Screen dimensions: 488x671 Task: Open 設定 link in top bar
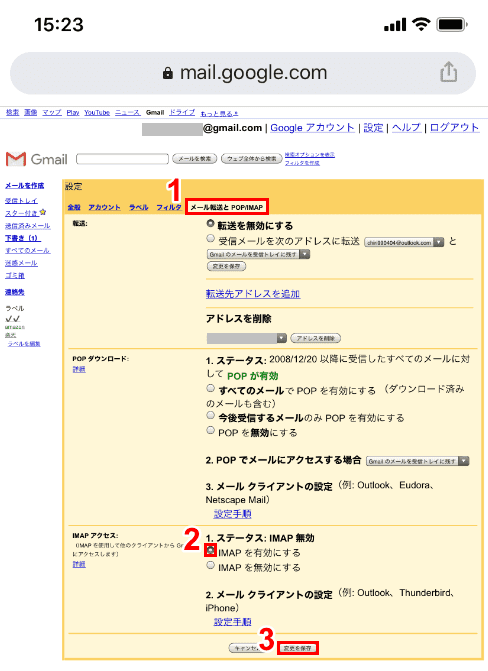click(373, 128)
